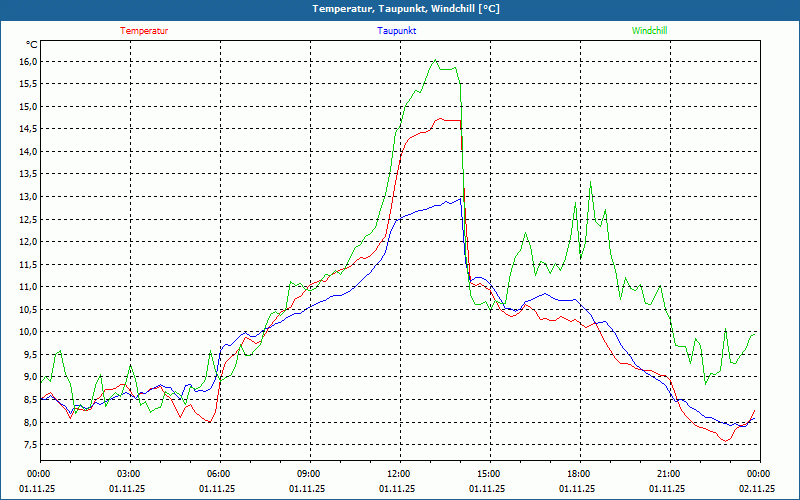
Task: Click the 15:00 time axis marker
Action: 488,474
